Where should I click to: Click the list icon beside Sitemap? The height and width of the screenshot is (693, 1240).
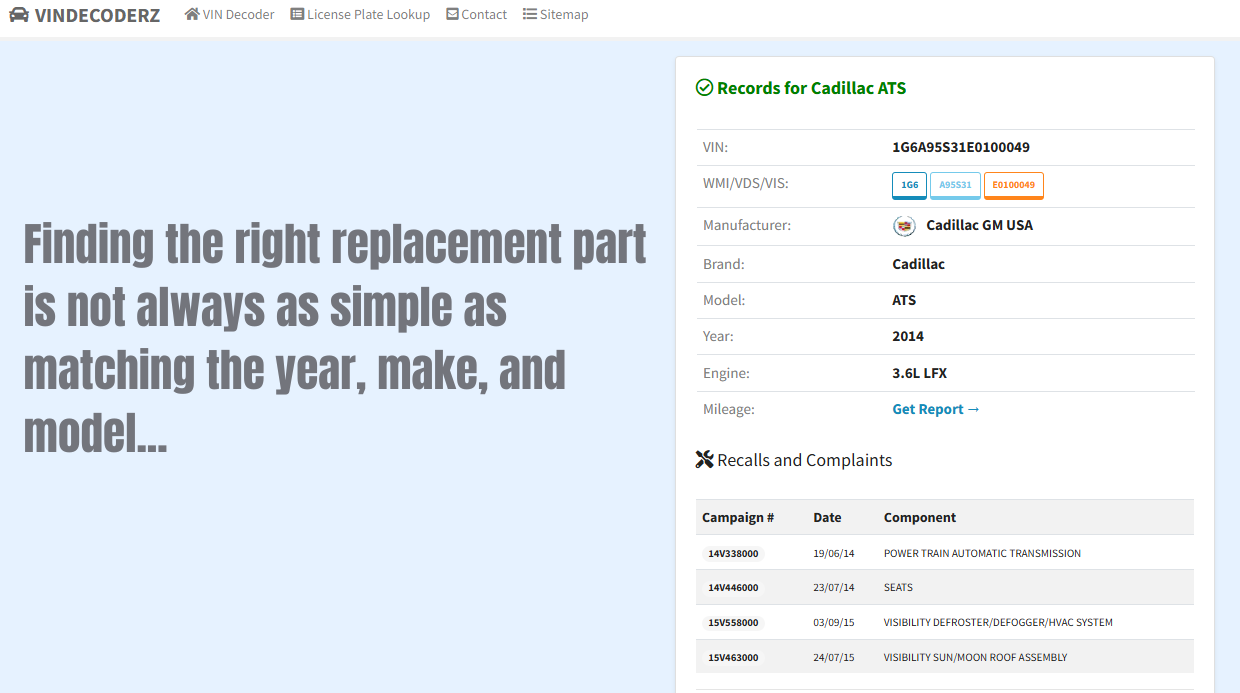click(x=530, y=14)
